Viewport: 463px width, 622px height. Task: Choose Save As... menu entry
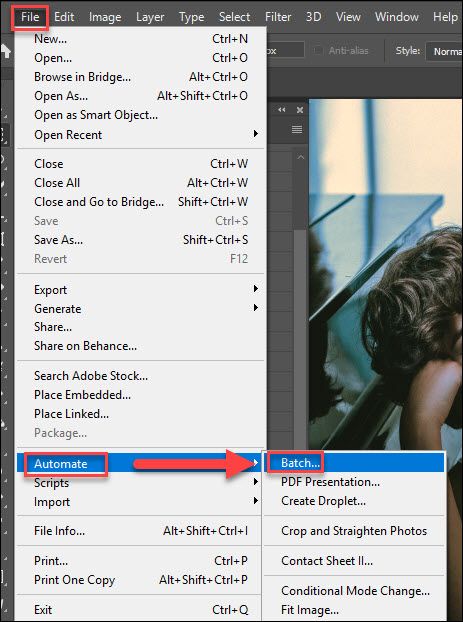pyautogui.click(x=140, y=240)
